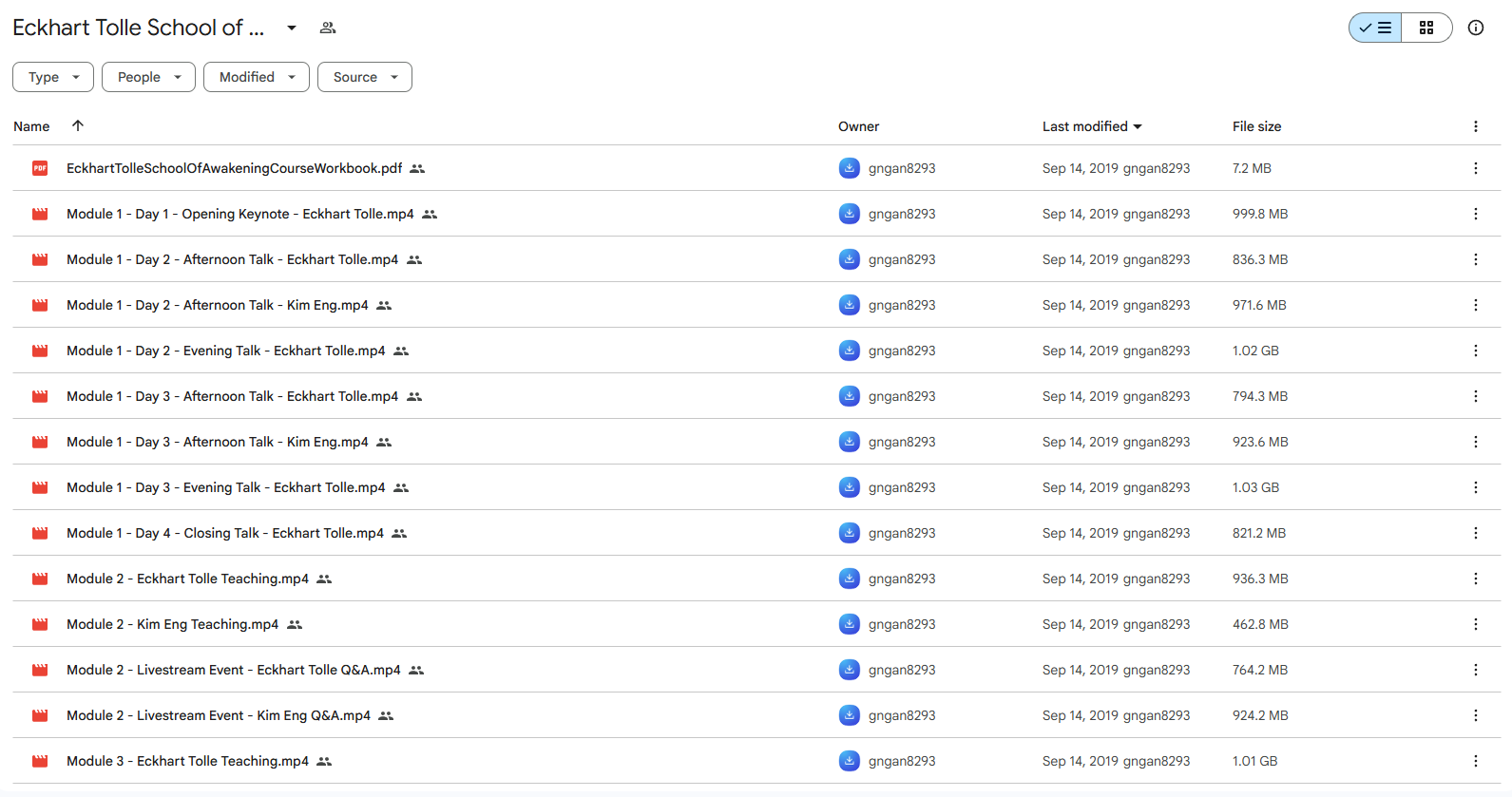Select Day 3 - Afternoon Talk - Eckhart Tolle file

[x=233, y=396]
